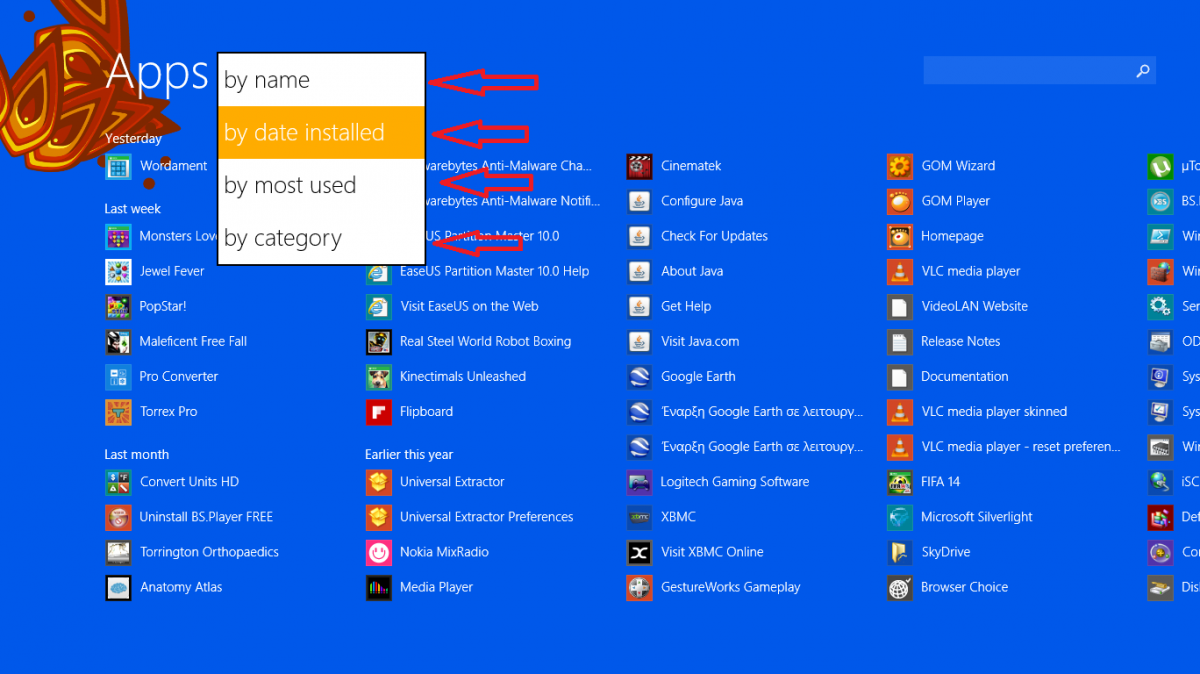
Task: Open Configure Java
Action: (685, 201)
